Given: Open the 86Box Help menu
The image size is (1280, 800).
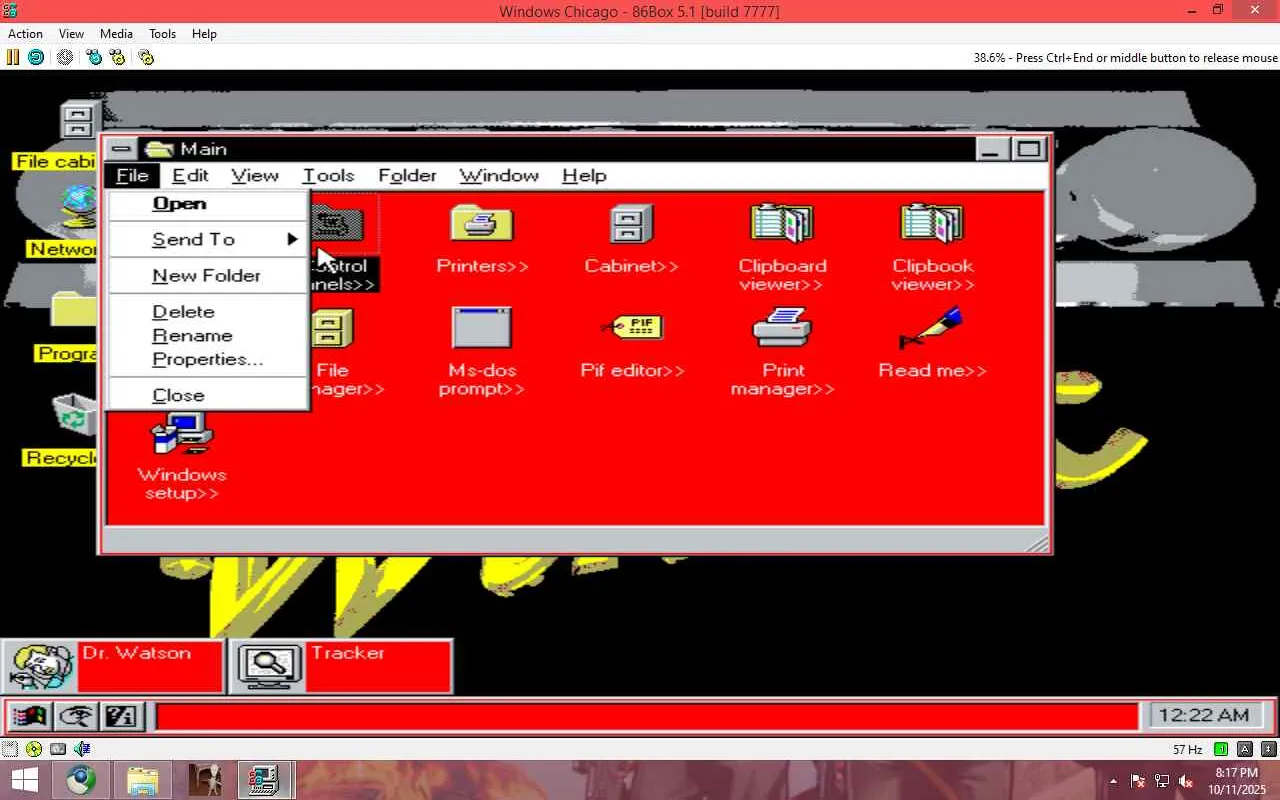Looking at the screenshot, I should [204, 34].
